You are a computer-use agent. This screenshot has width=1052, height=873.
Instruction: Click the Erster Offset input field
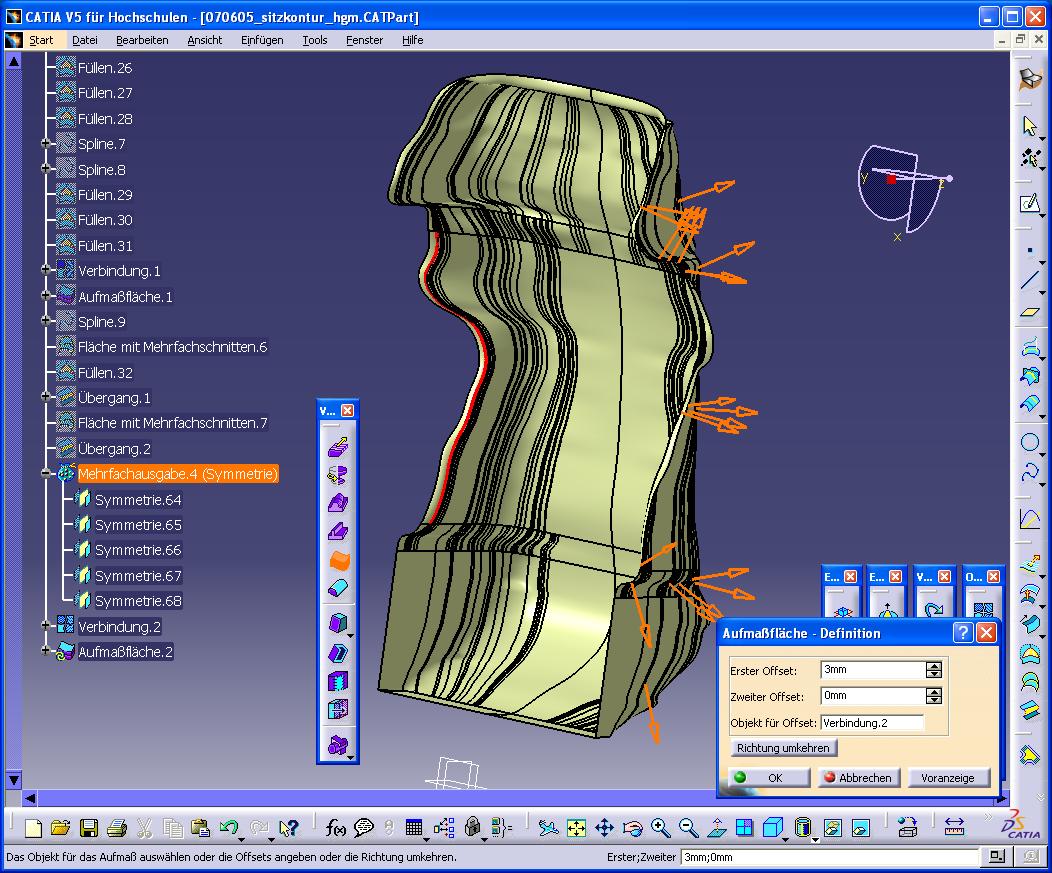(x=873, y=670)
